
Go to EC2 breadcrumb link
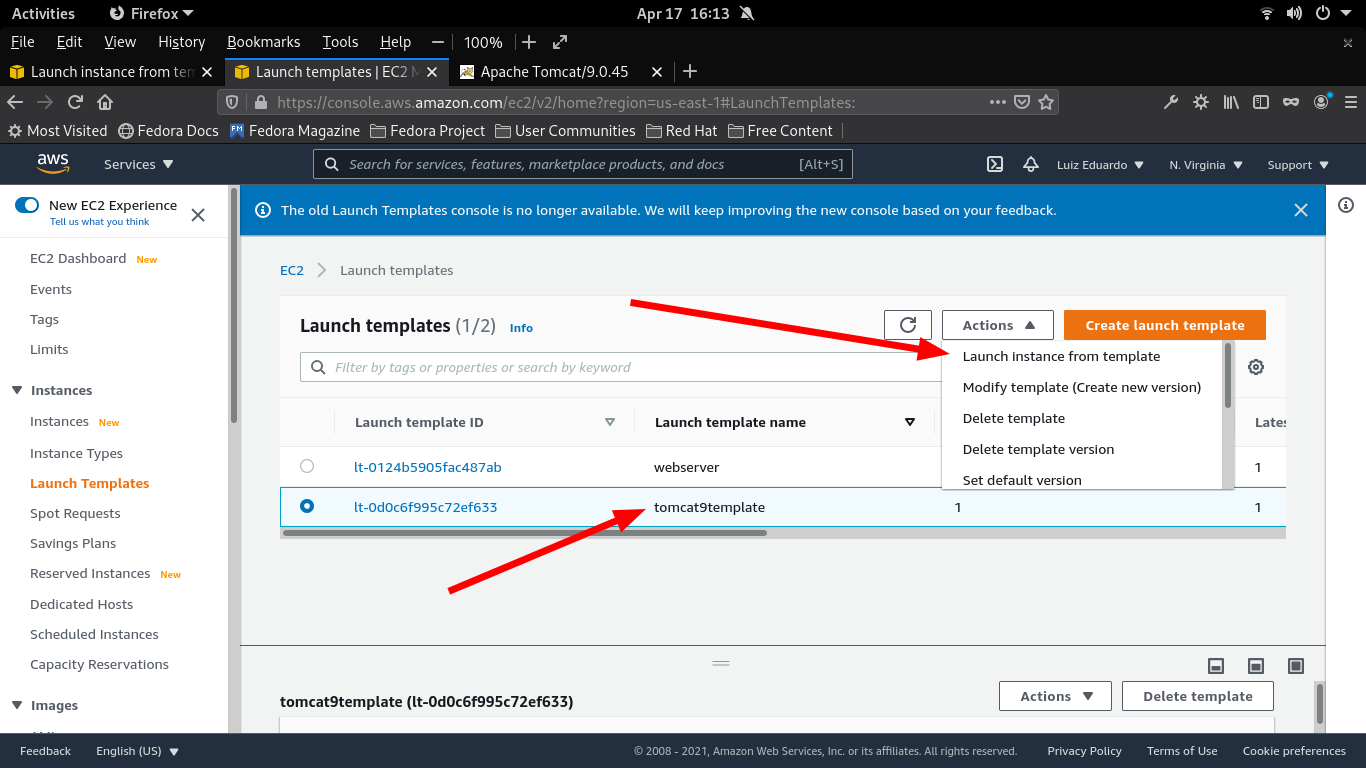pyautogui.click(x=292, y=270)
